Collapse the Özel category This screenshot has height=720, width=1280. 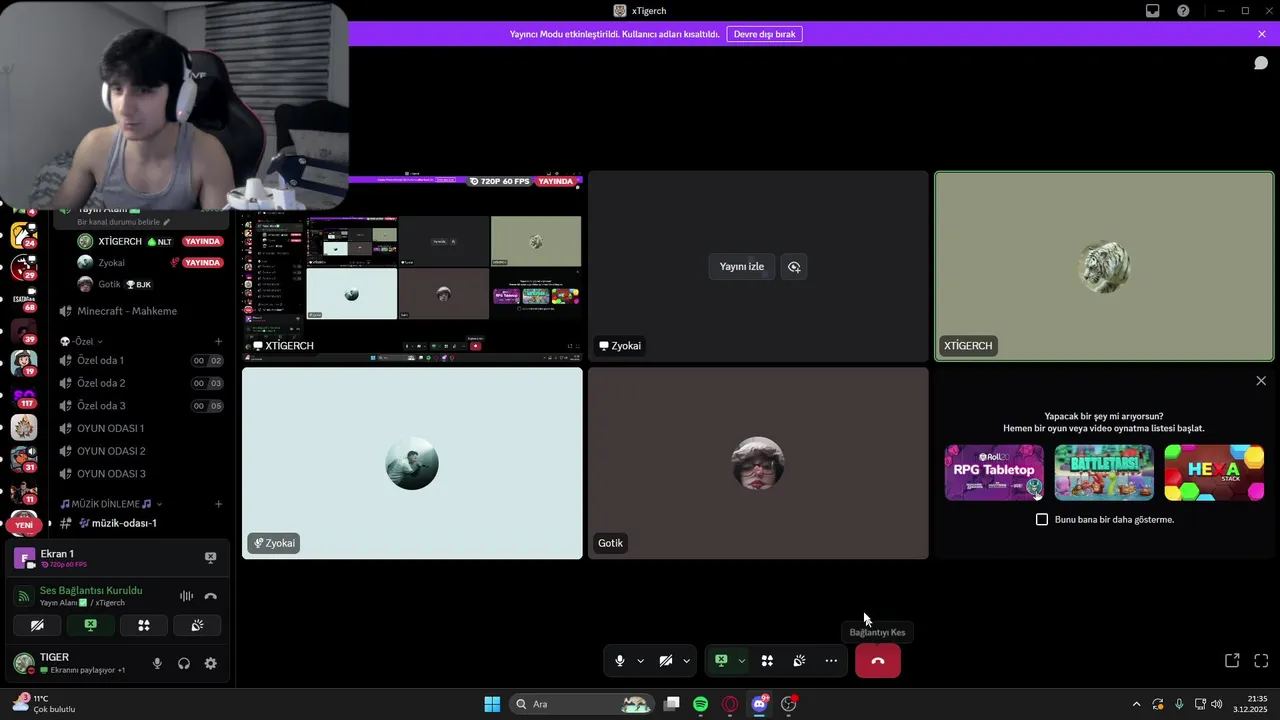click(83, 341)
